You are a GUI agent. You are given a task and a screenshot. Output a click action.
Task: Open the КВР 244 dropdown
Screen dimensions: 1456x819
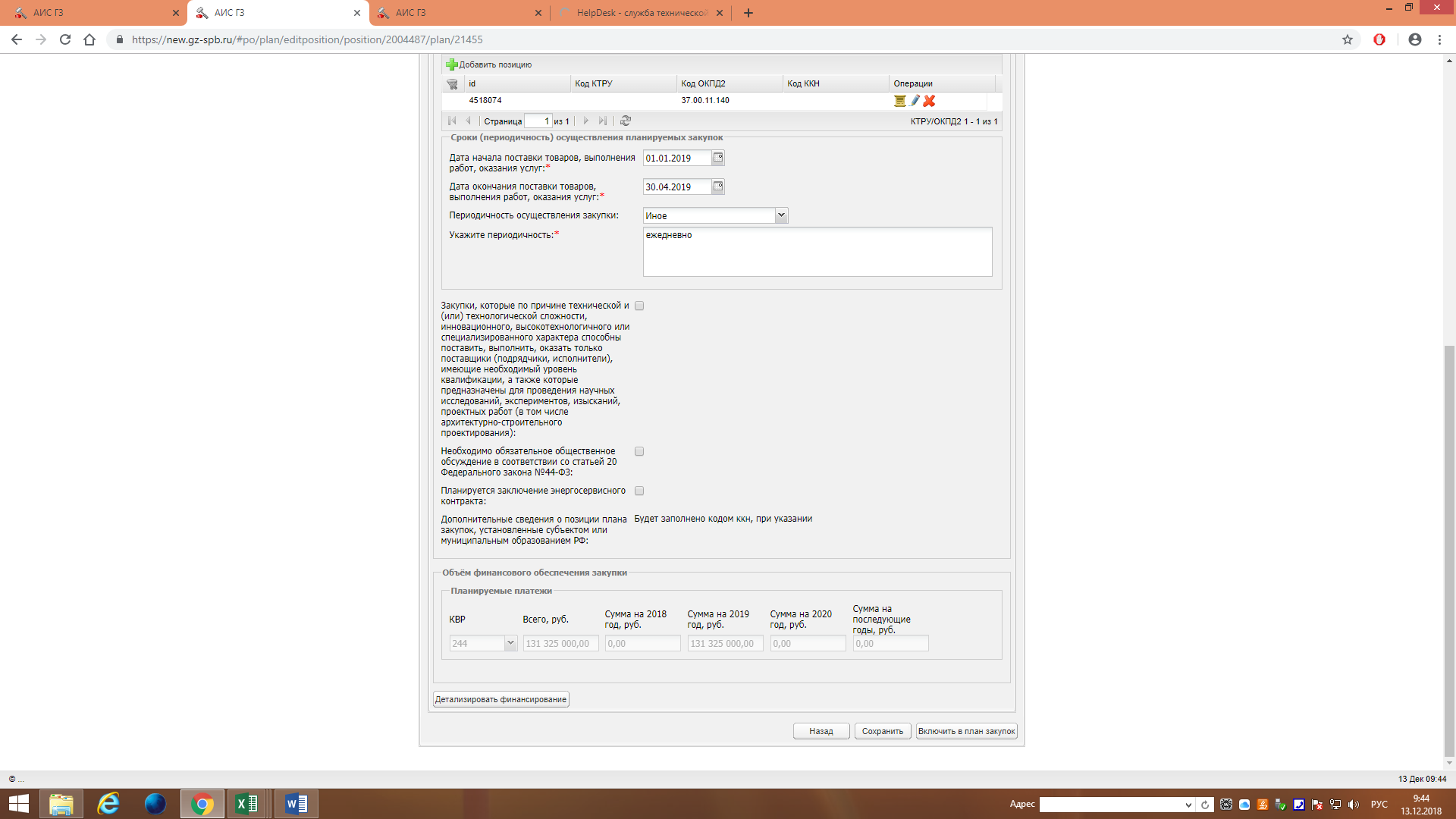click(510, 643)
